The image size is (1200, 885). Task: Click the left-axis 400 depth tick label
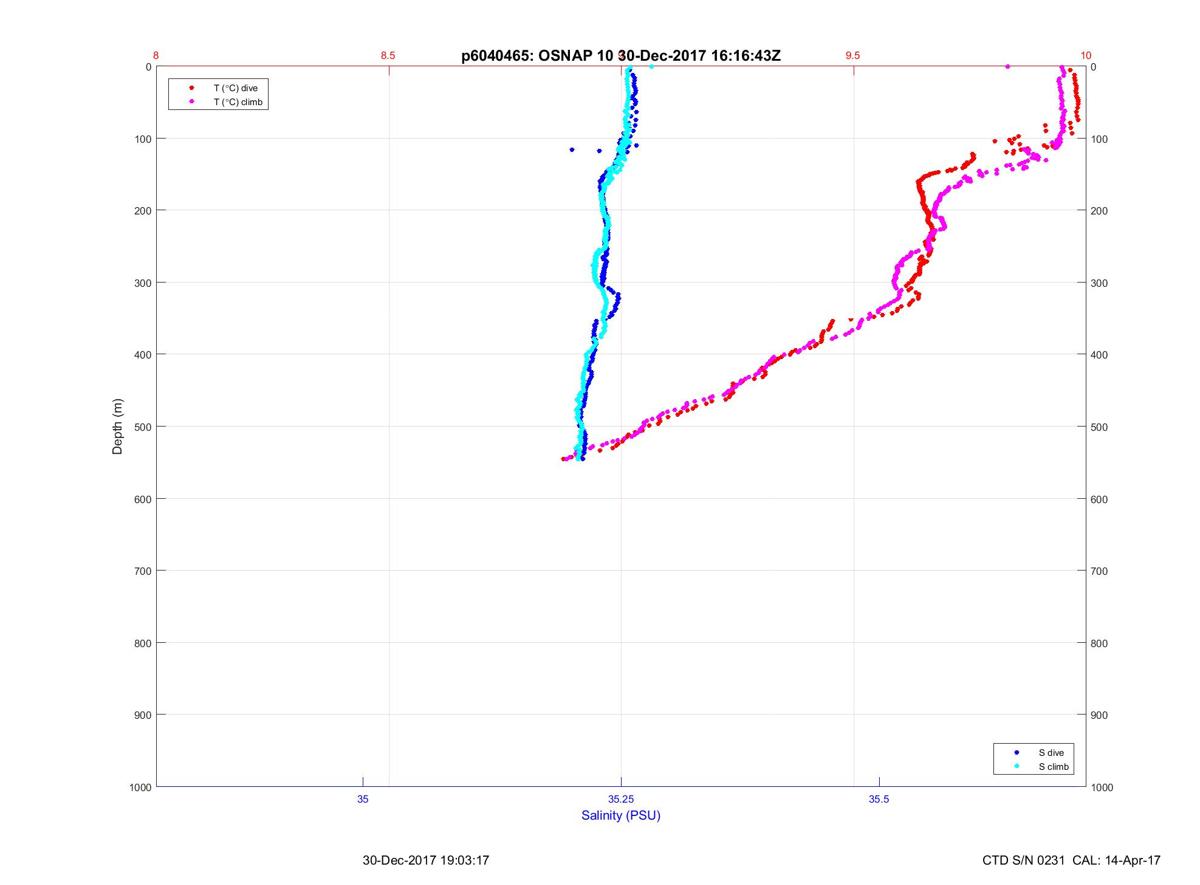point(142,355)
